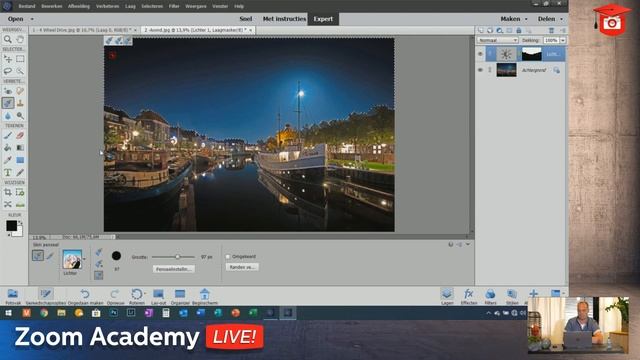This screenshot has width=640, height=360.
Task: Click the Grootte size slider
Action: pyautogui.click(x=173, y=257)
